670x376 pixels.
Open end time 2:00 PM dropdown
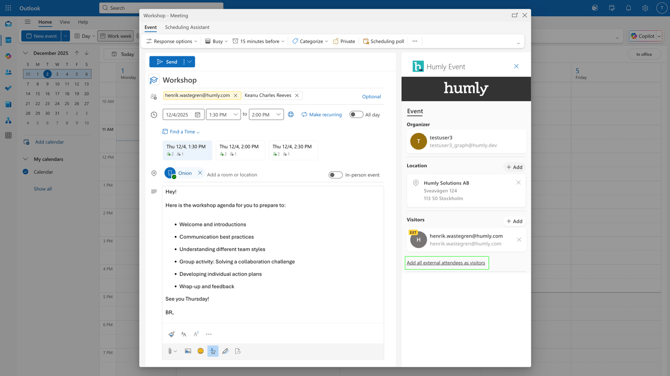266,115
